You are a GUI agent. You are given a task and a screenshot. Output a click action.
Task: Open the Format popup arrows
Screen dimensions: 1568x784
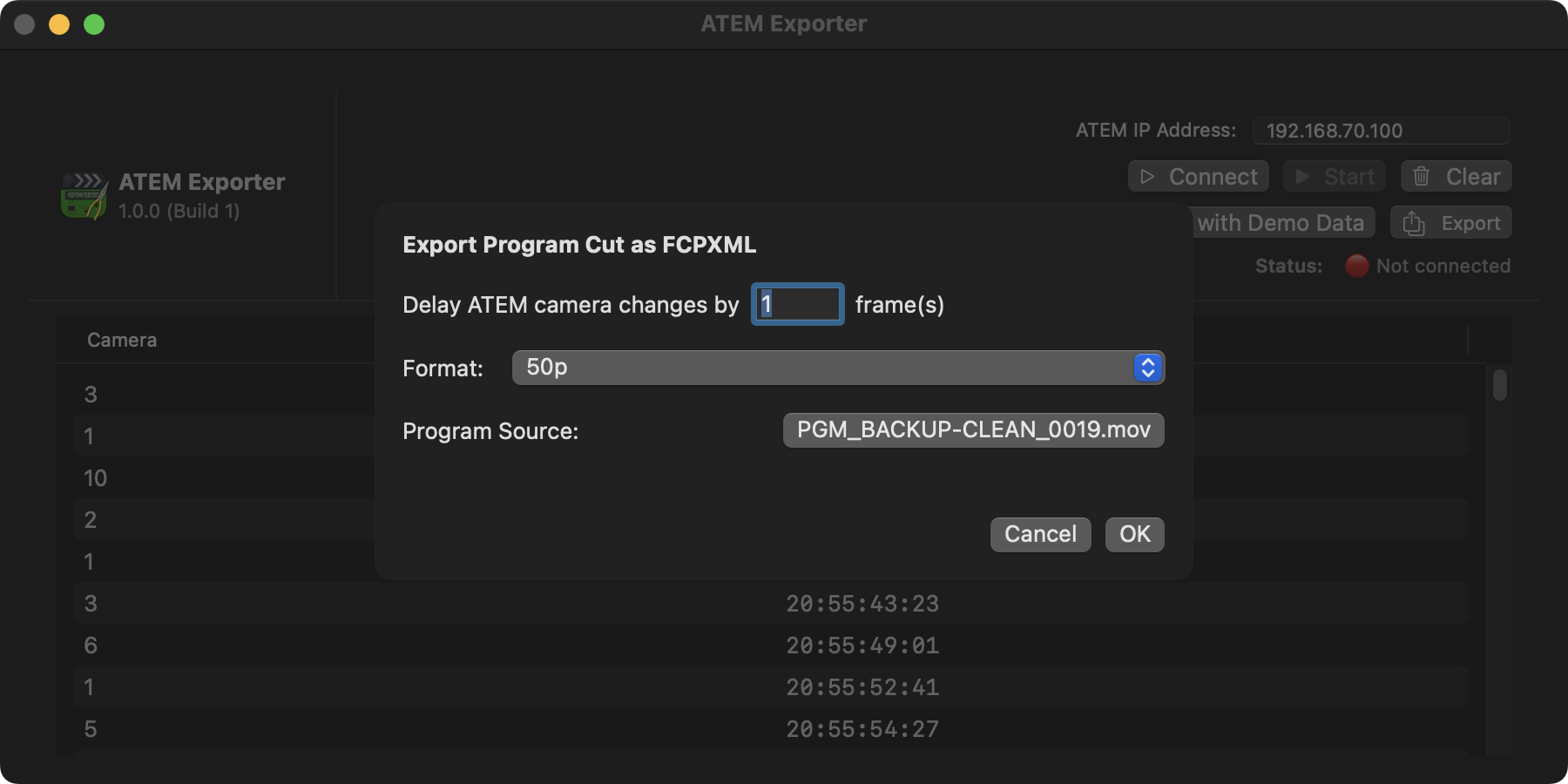coord(1147,368)
